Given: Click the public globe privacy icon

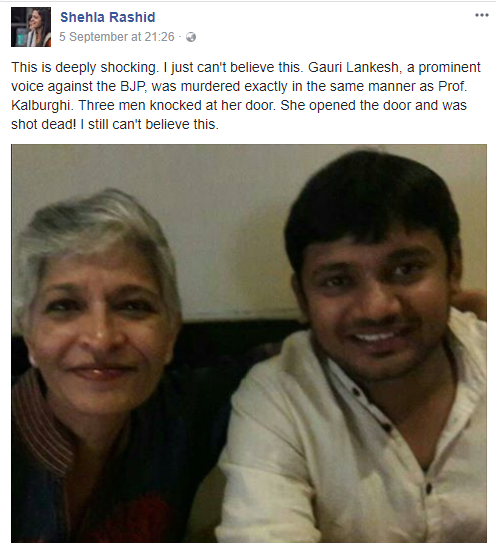Looking at the screenshot, I should coord(191,37).
